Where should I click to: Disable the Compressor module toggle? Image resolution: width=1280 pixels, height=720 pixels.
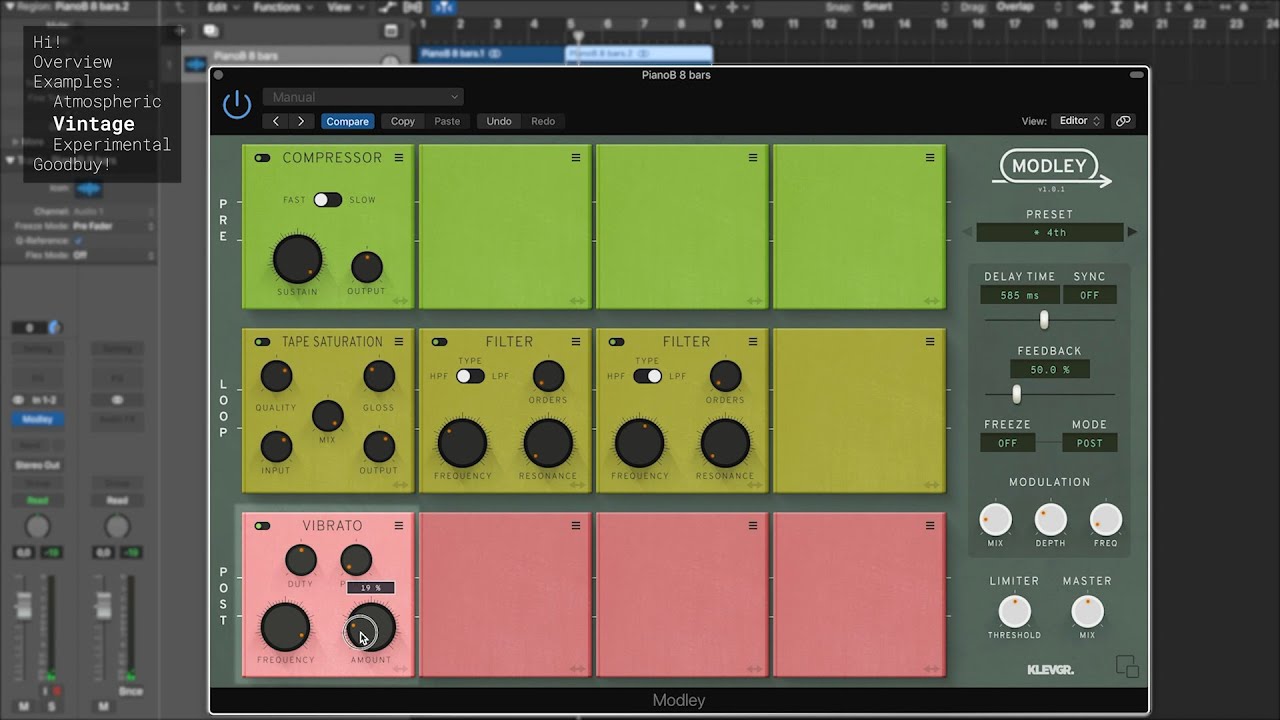coord(262,158)
